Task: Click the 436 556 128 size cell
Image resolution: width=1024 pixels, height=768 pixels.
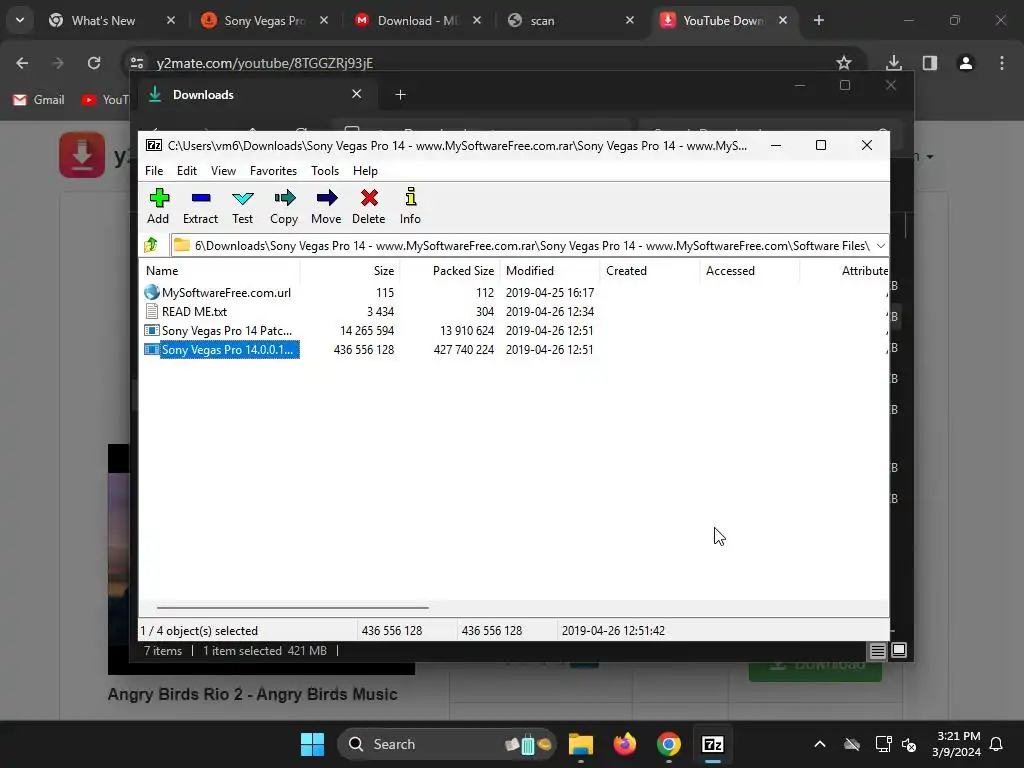Action: point(364,349)
